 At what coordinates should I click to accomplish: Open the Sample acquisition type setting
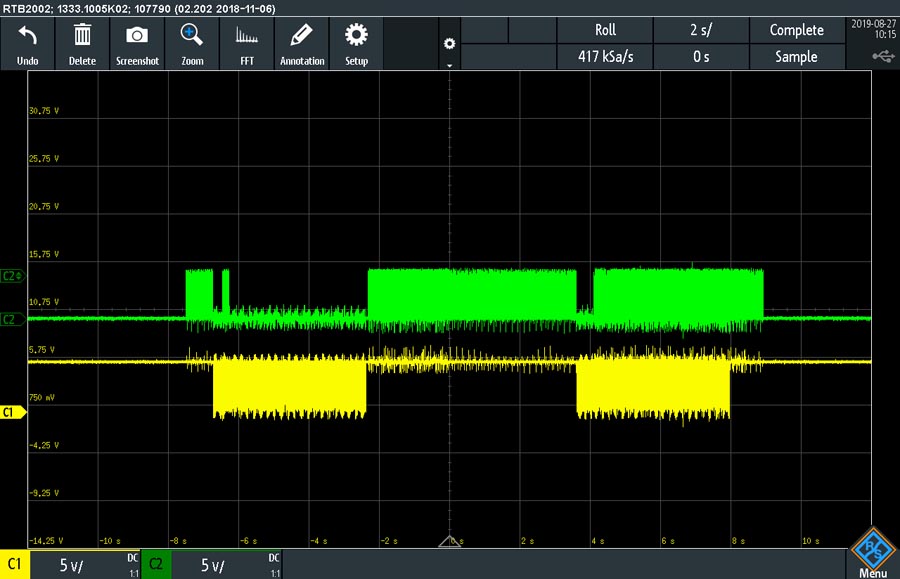797,56
